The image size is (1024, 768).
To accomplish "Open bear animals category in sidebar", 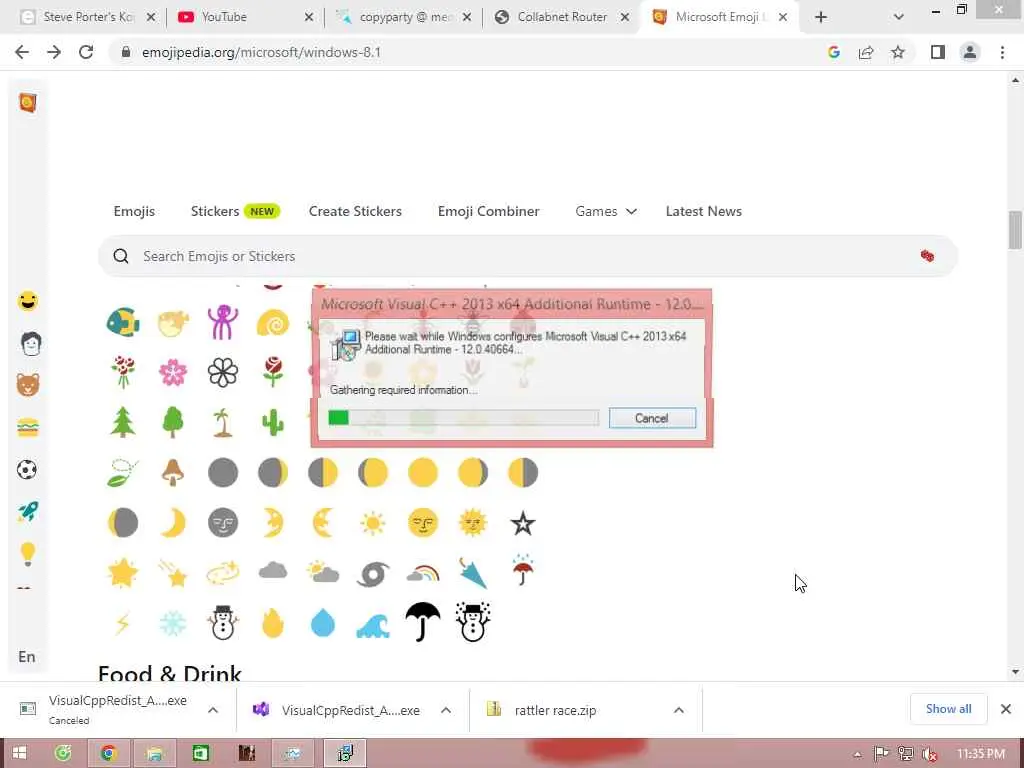I will point(27,385).
